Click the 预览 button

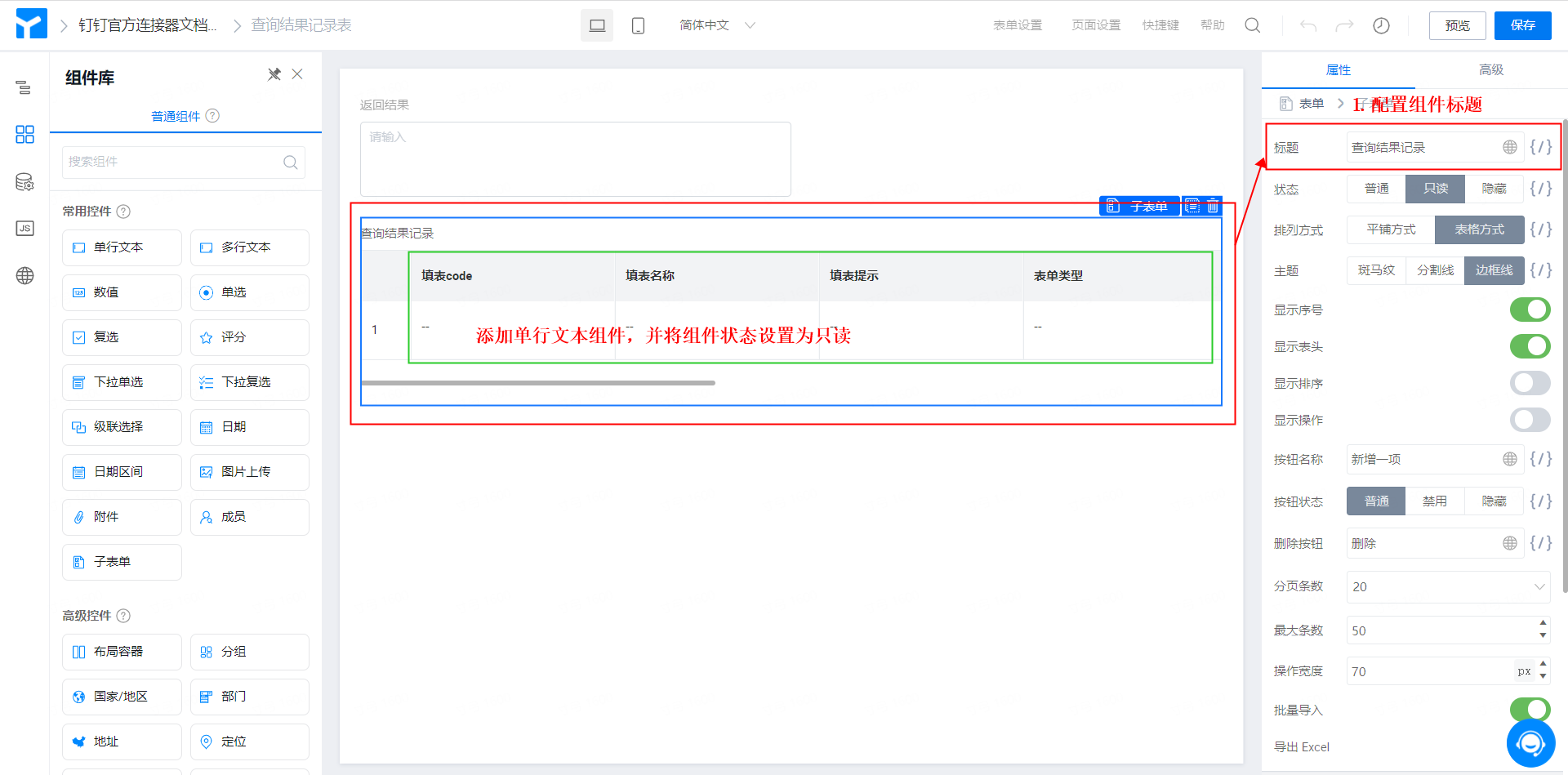pyautogui.click(x=1457, y=25)
